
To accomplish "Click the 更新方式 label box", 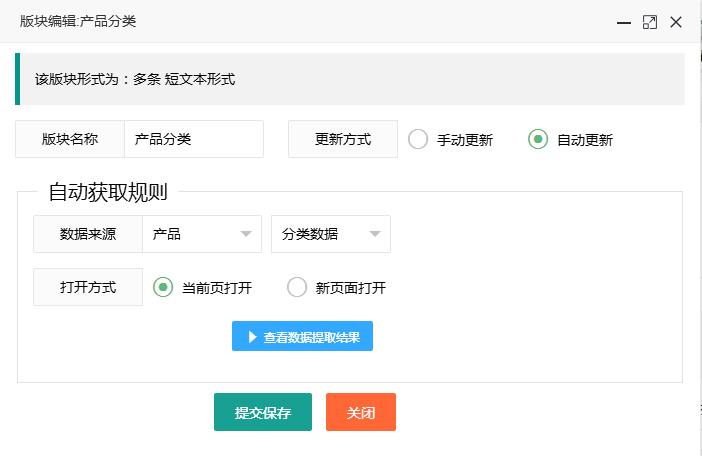I will pyautogui.click(x=343, y=140).
